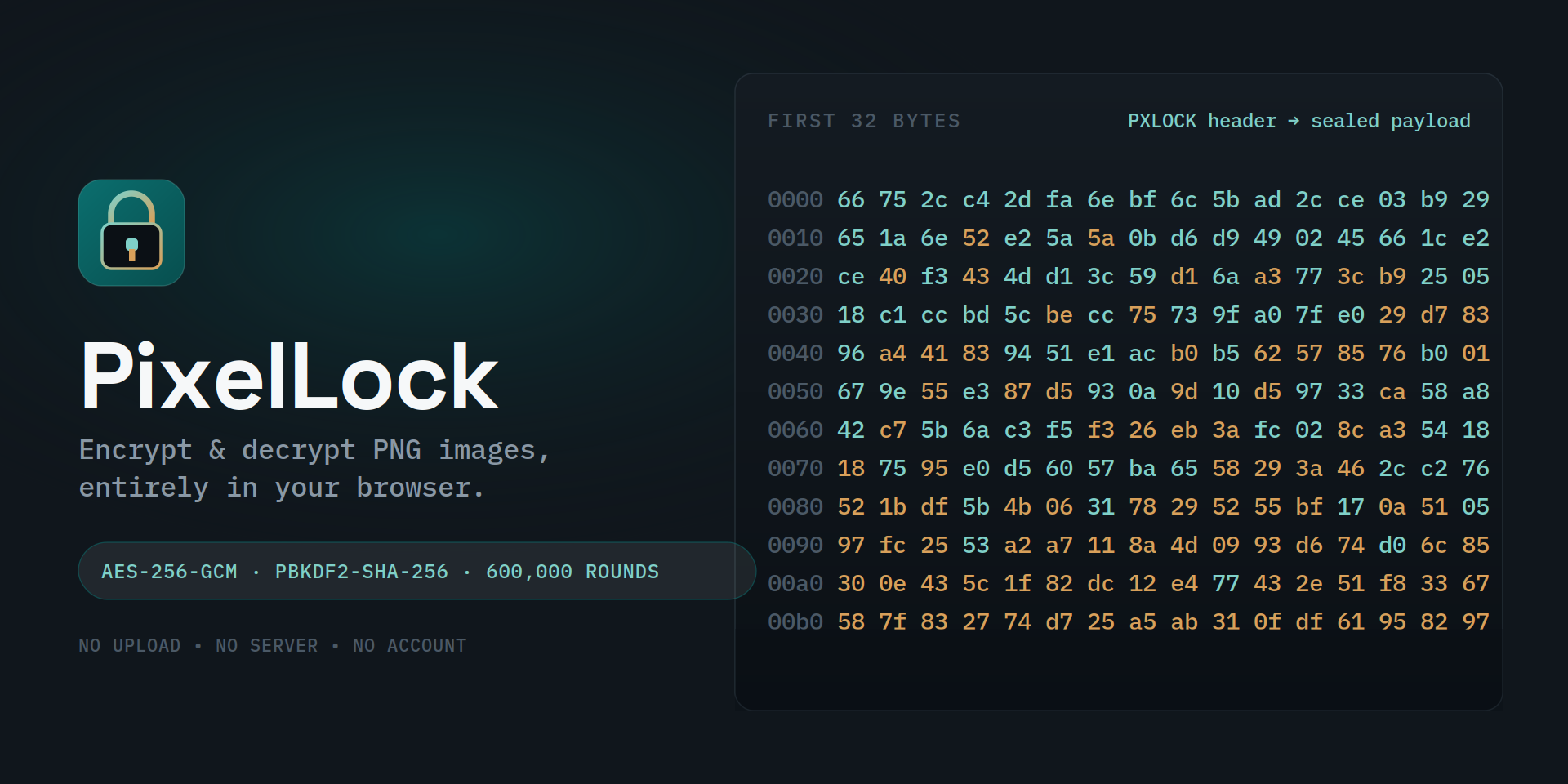
Task: Click the 'Encrypt & decrypt PNG images,' tagline line
Action: tap(315, 450)
